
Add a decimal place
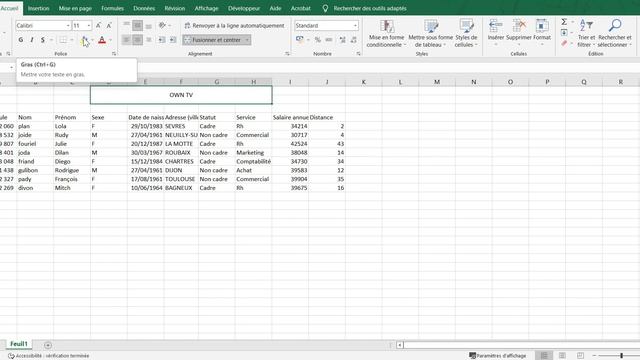point(342,40)
